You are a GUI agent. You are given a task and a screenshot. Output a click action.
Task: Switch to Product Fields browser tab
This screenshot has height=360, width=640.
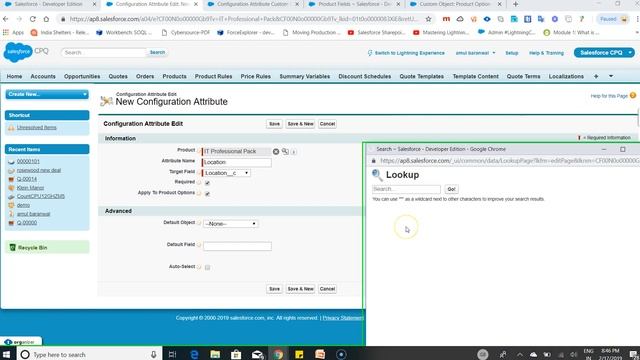(x=354, y=4)
